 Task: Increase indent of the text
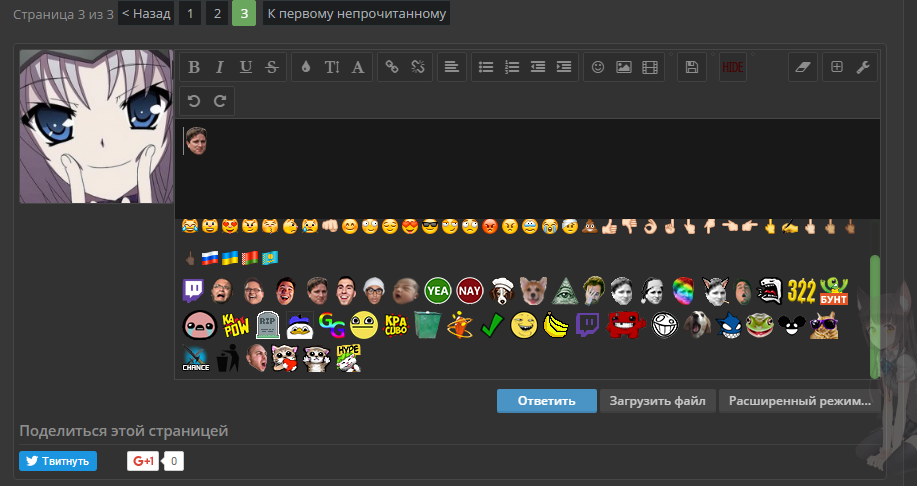(564, 67)
